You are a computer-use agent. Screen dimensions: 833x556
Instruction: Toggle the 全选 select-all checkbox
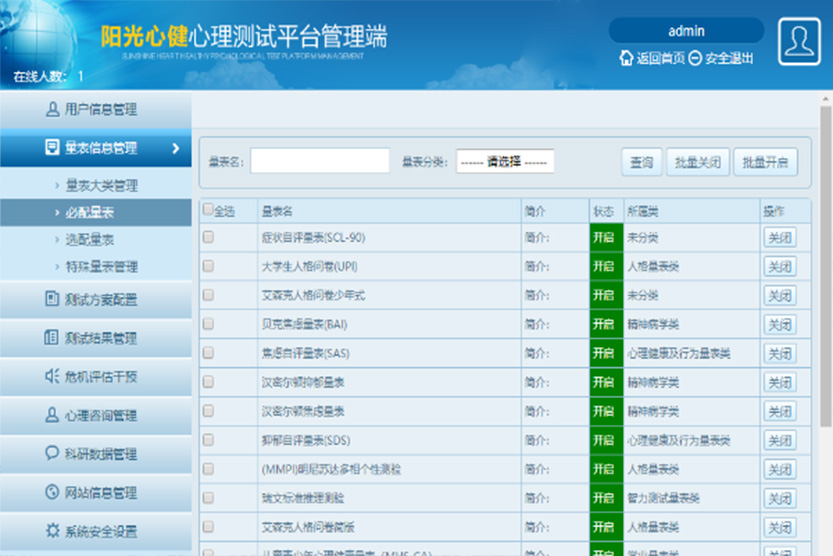coord(208,210)
